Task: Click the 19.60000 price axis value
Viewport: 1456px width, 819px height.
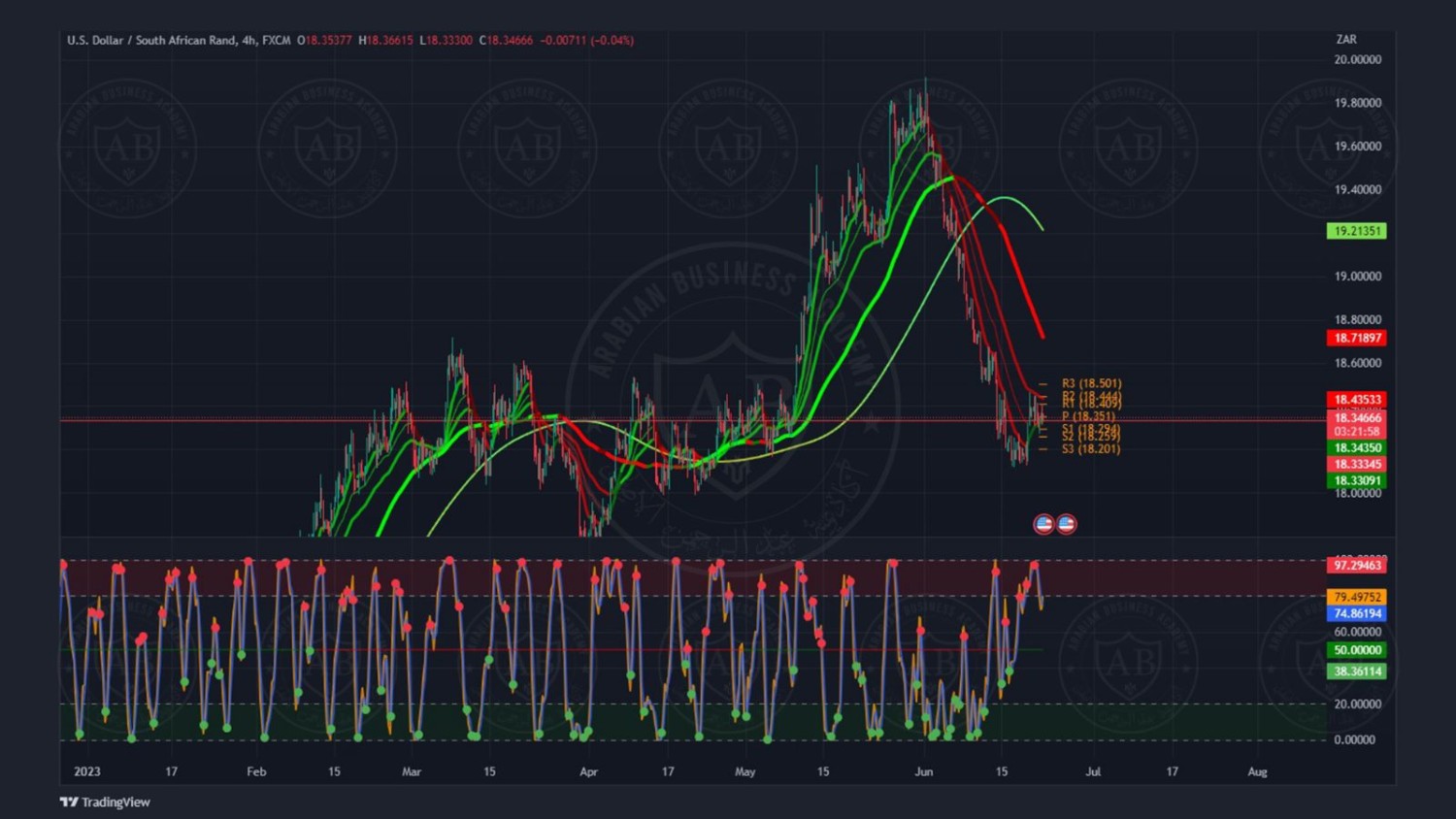Action: pos(1357,147)
